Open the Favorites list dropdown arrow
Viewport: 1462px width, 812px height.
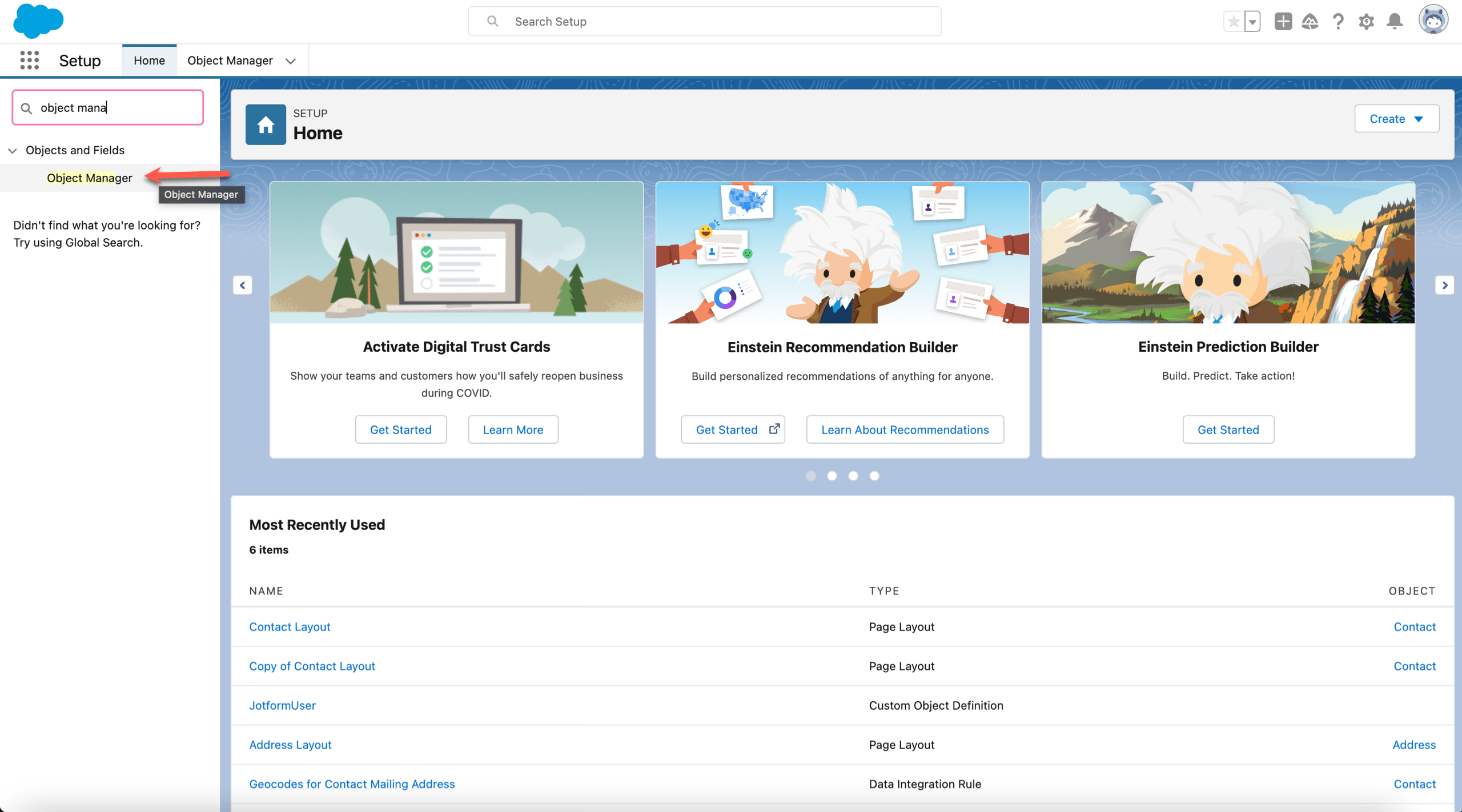pos(1252,22)
